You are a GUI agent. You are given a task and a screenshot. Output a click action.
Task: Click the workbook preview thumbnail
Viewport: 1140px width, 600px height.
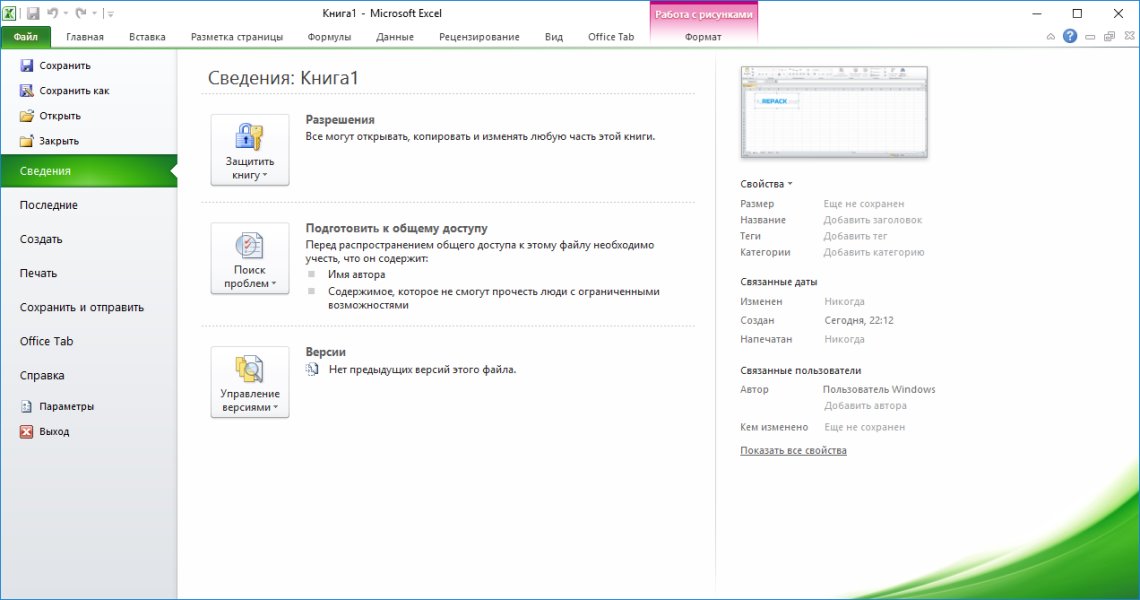(833, 112)
